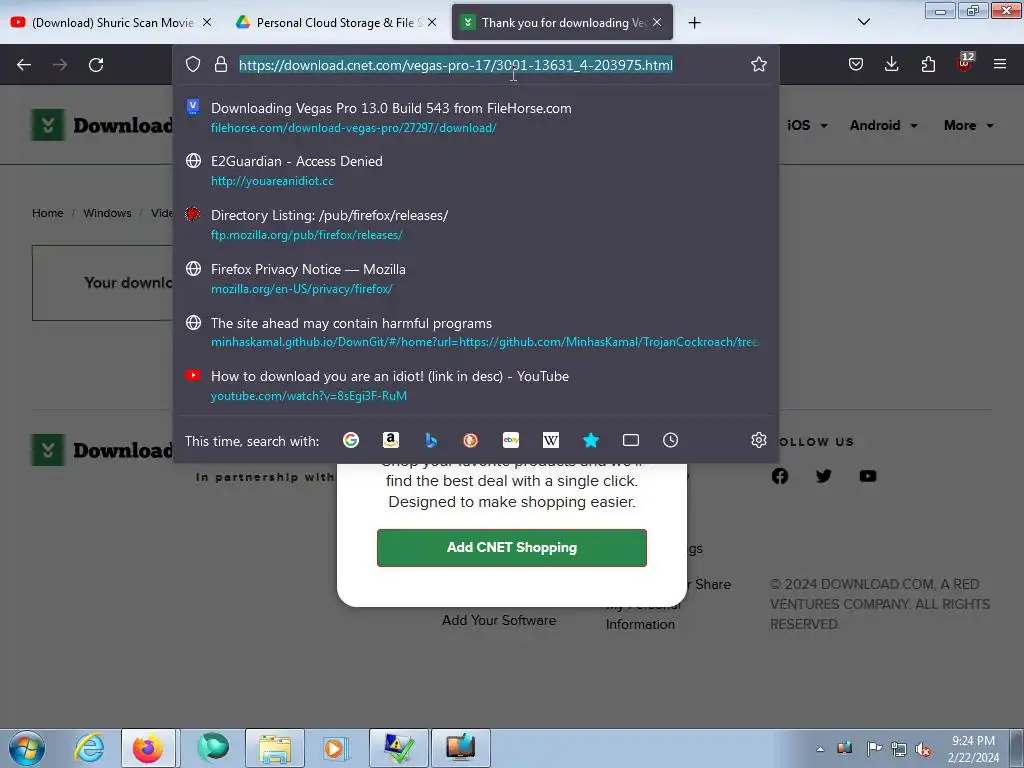This screenshot has height=768, width=1024.
Task: Click the Download.com footer logo
Action: pos(103,450)
